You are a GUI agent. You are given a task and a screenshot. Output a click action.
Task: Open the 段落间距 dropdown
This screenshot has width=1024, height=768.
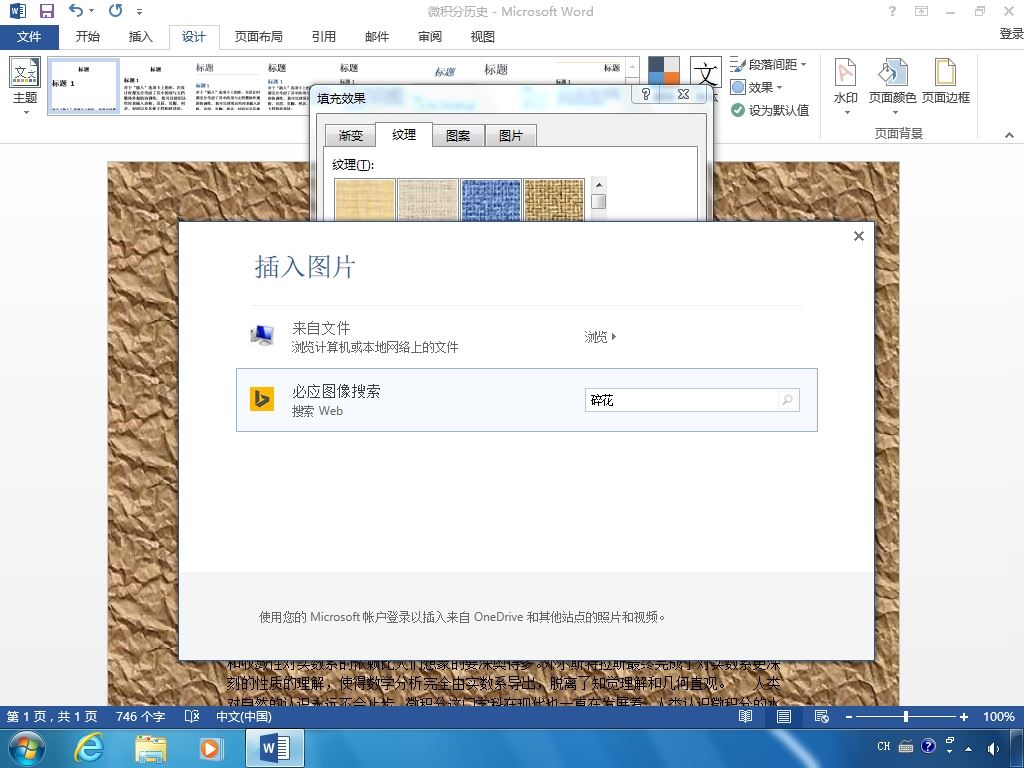pos(769,64)
